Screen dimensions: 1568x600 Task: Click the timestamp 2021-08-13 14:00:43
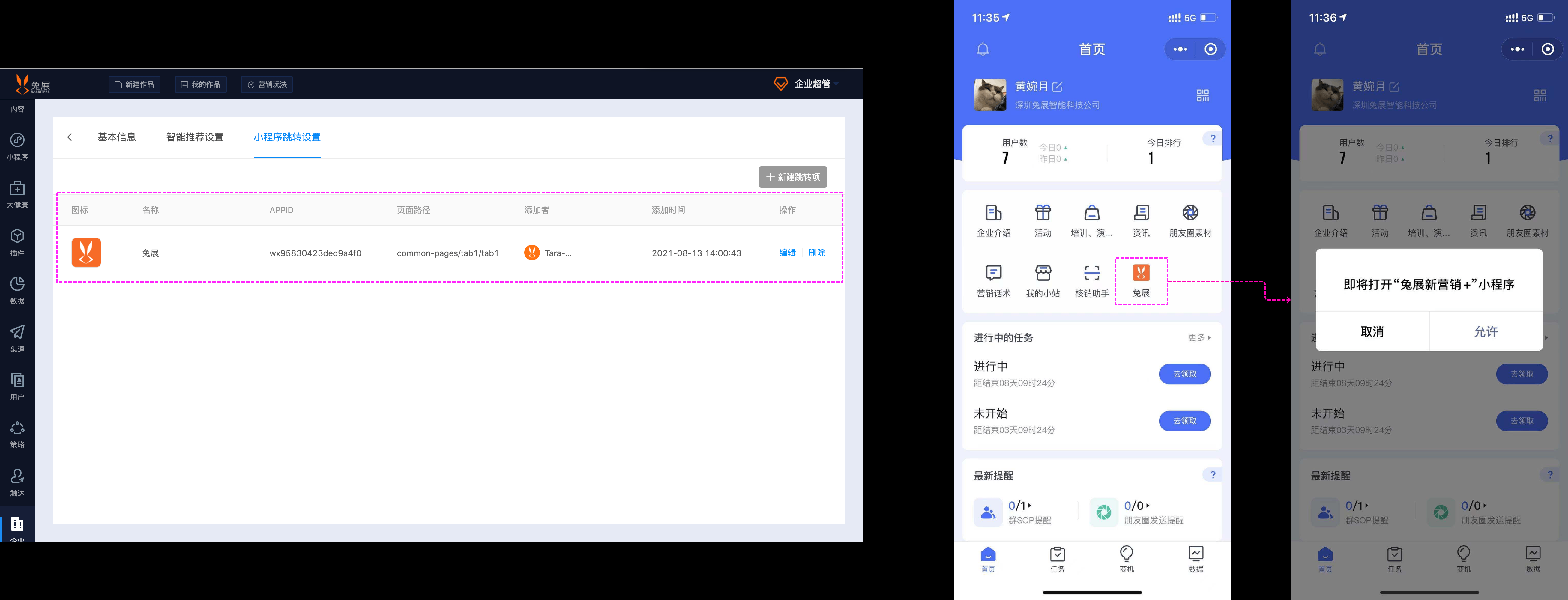coord(696,253)
